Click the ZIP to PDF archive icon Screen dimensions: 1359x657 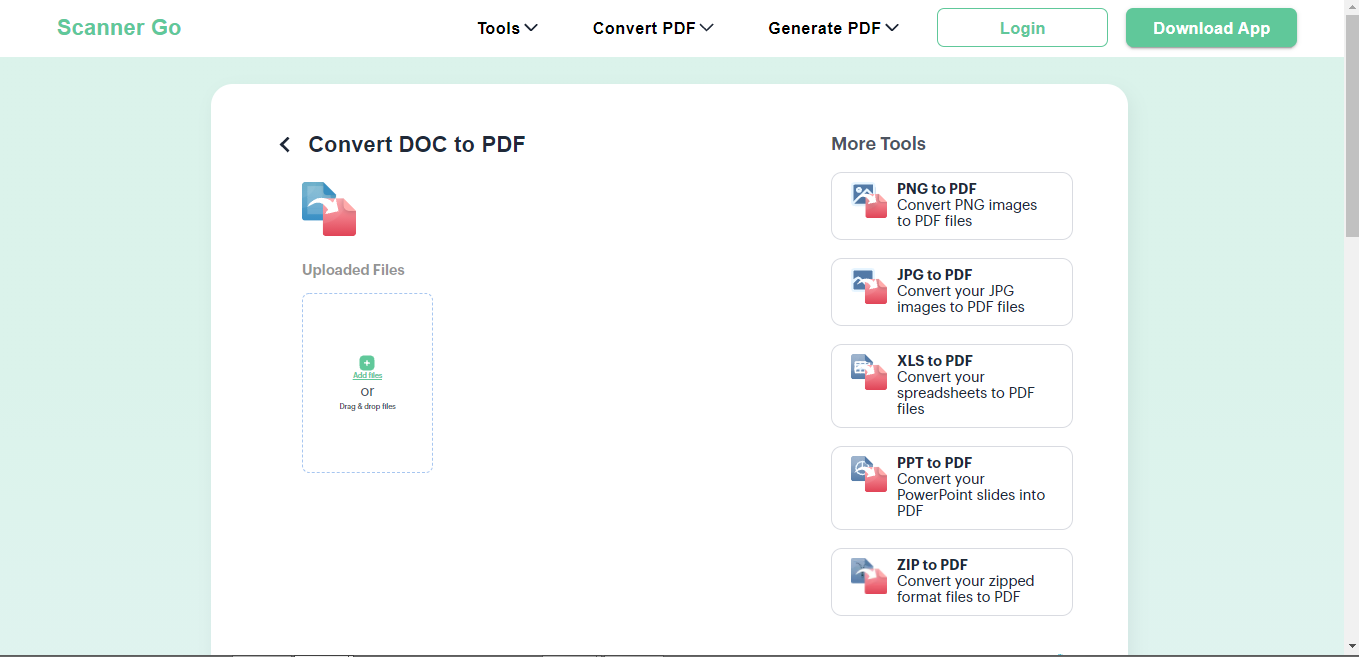click(869, 577)
